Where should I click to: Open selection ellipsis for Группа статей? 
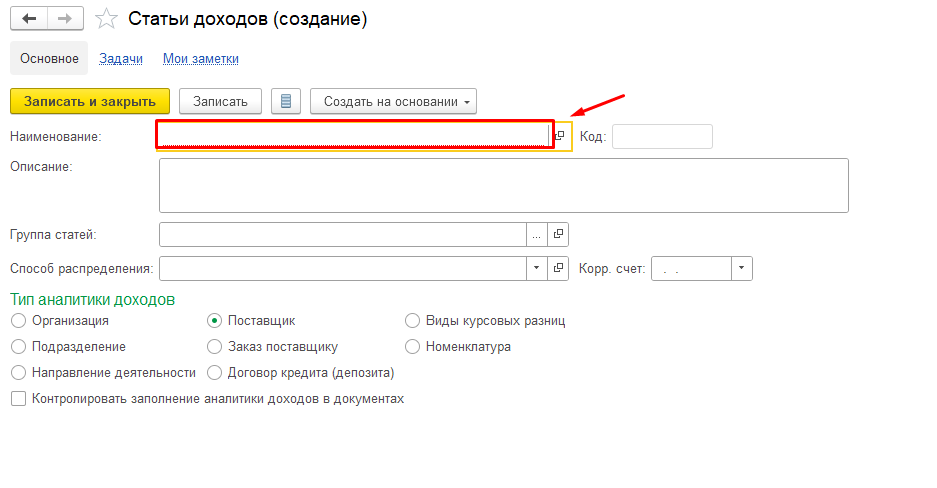pyautogui.click(x=537, y=234)
